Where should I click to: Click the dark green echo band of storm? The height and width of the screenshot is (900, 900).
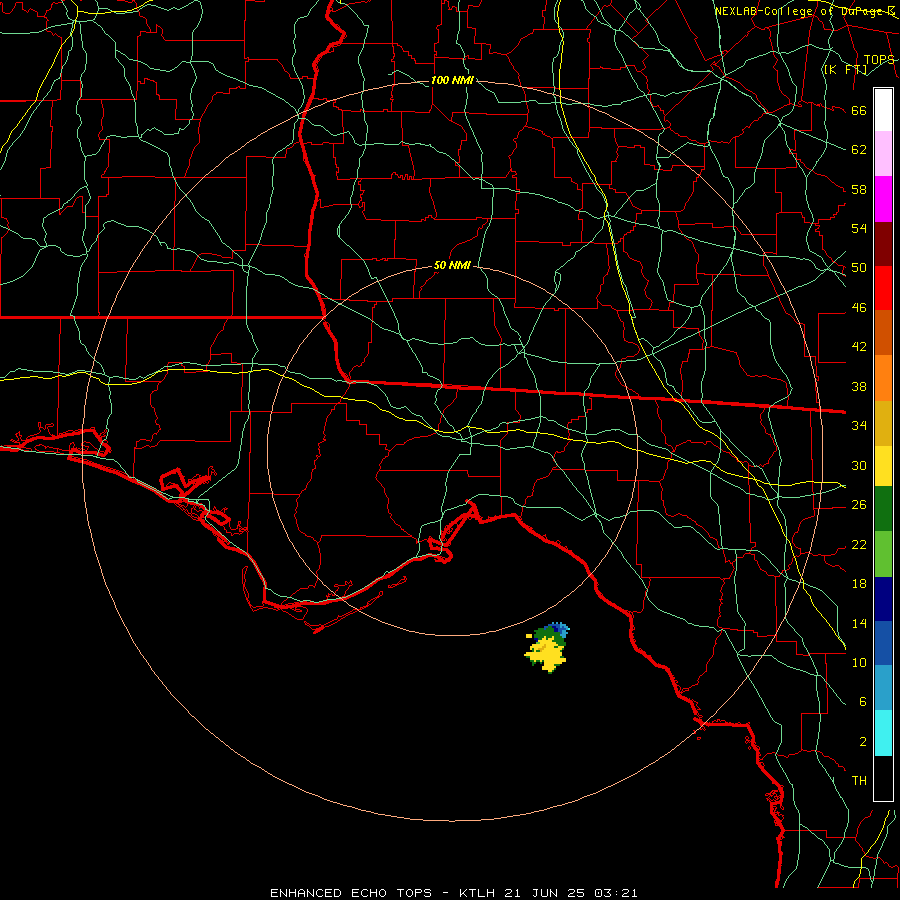click(x=549, y=636)
